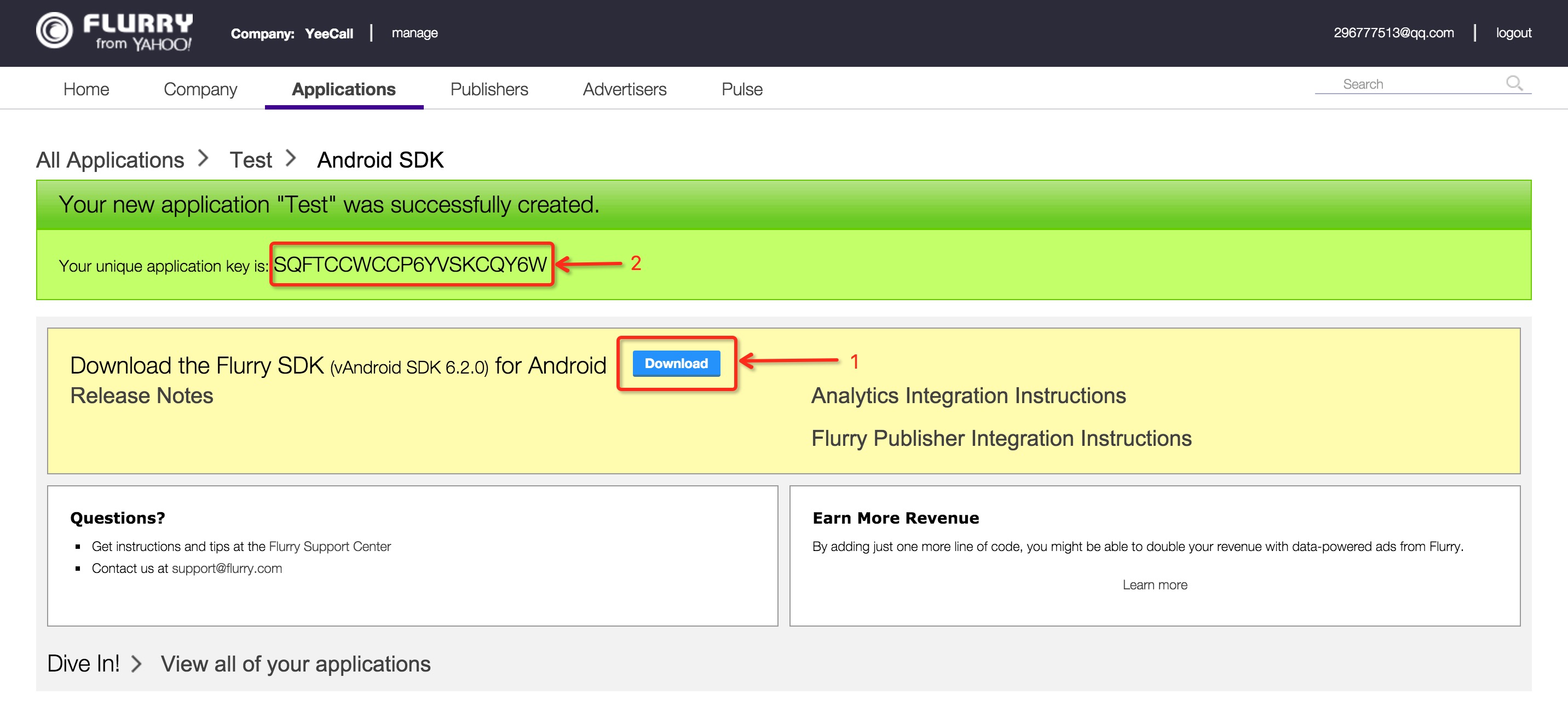Click the Android SDK breadcrumb text
This screenshot has width=1568, height=723.
click(x=381, y=160)
